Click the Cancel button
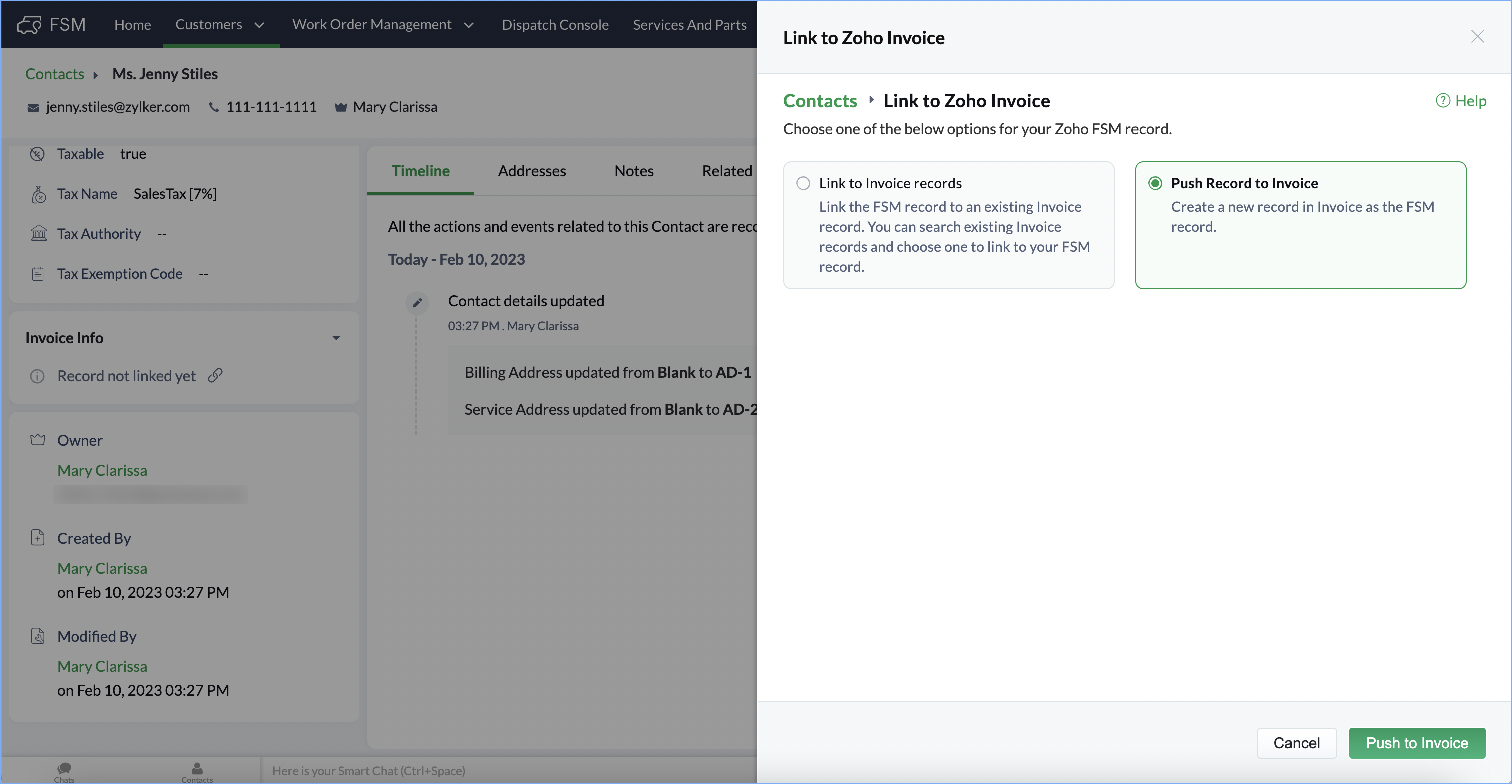1512x784 pixels. coord(1296,743)
